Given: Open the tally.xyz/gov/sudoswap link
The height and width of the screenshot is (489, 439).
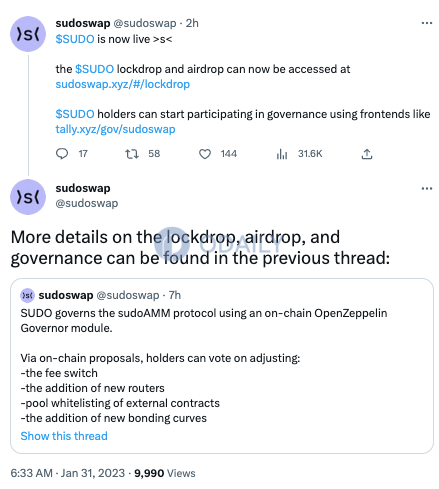Looking at the screenshot, I should pyautogui.click(x=115, y=129).
